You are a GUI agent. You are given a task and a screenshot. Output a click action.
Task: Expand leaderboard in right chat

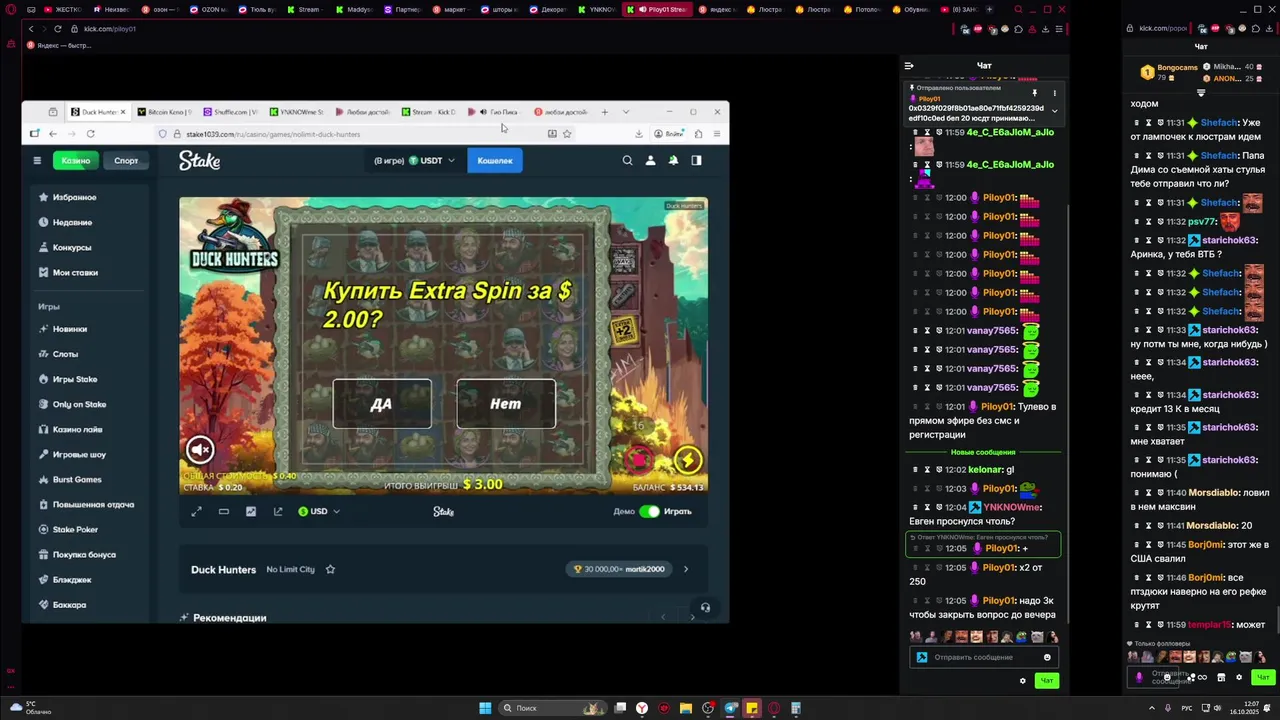pyautogui.click(x=1201, y=93)
